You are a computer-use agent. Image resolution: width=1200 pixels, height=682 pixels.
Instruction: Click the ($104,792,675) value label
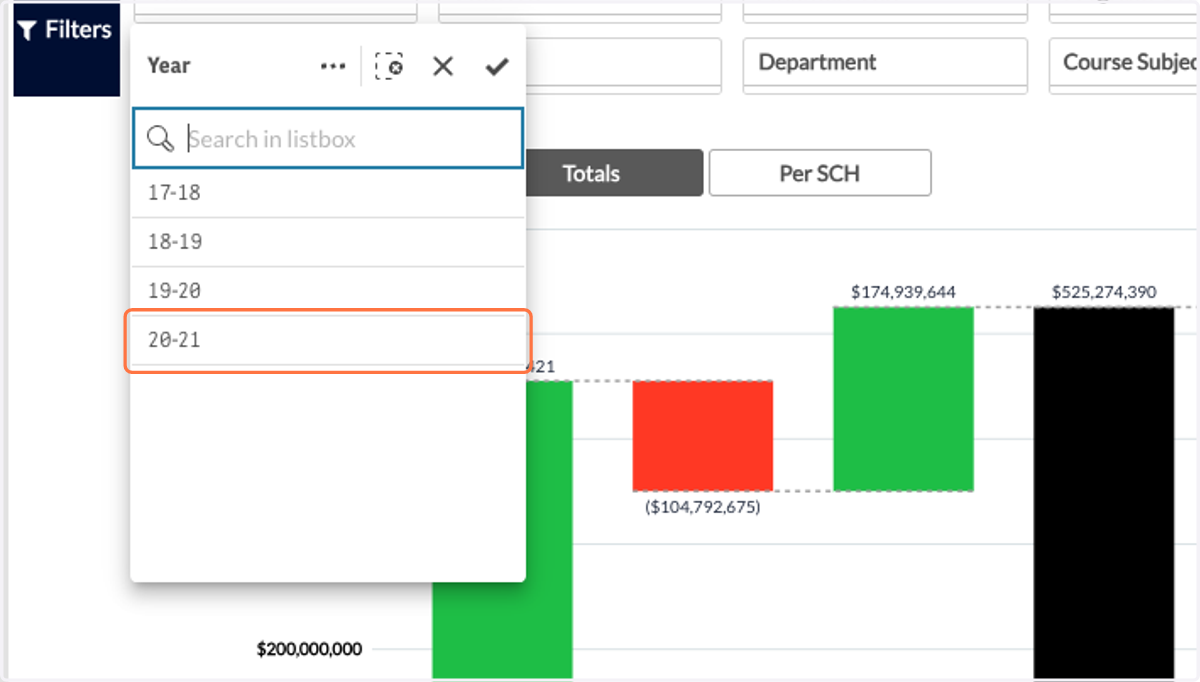tap(703, 507)
